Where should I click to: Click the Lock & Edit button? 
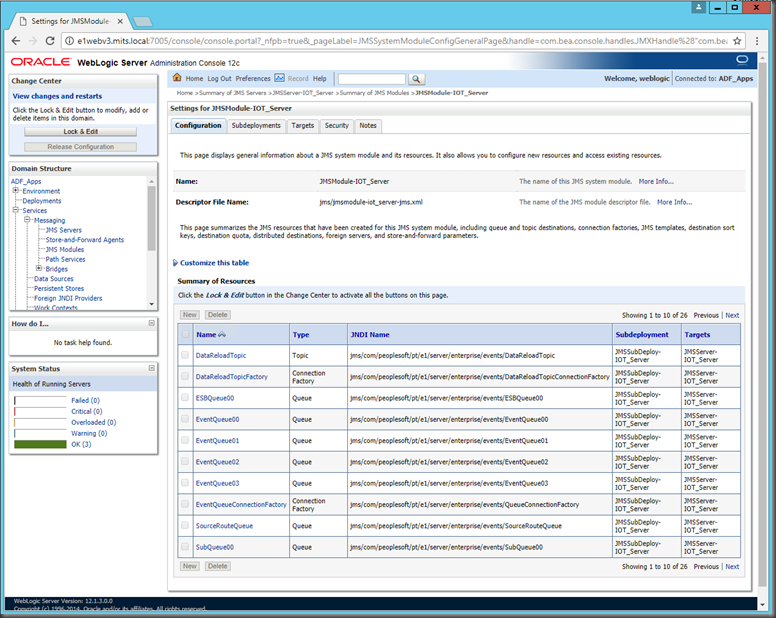(x=80, y=132)
